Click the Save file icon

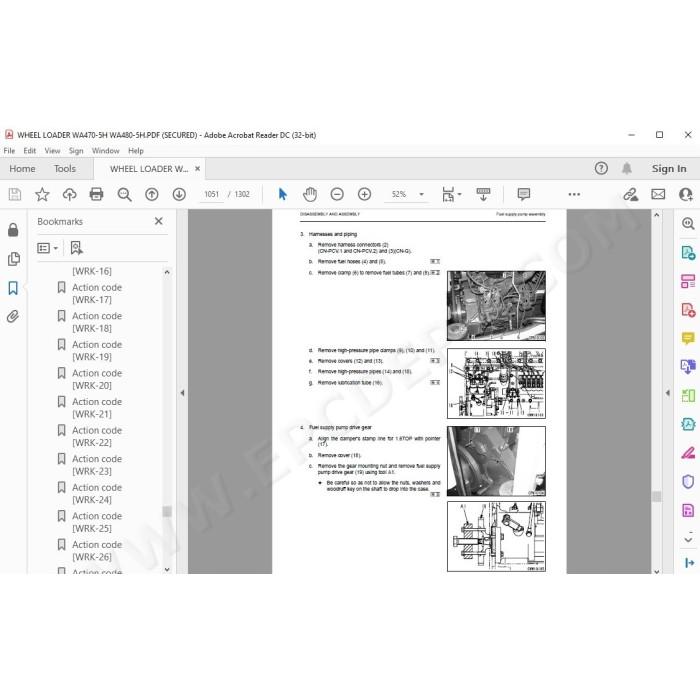tap(15, 194)
